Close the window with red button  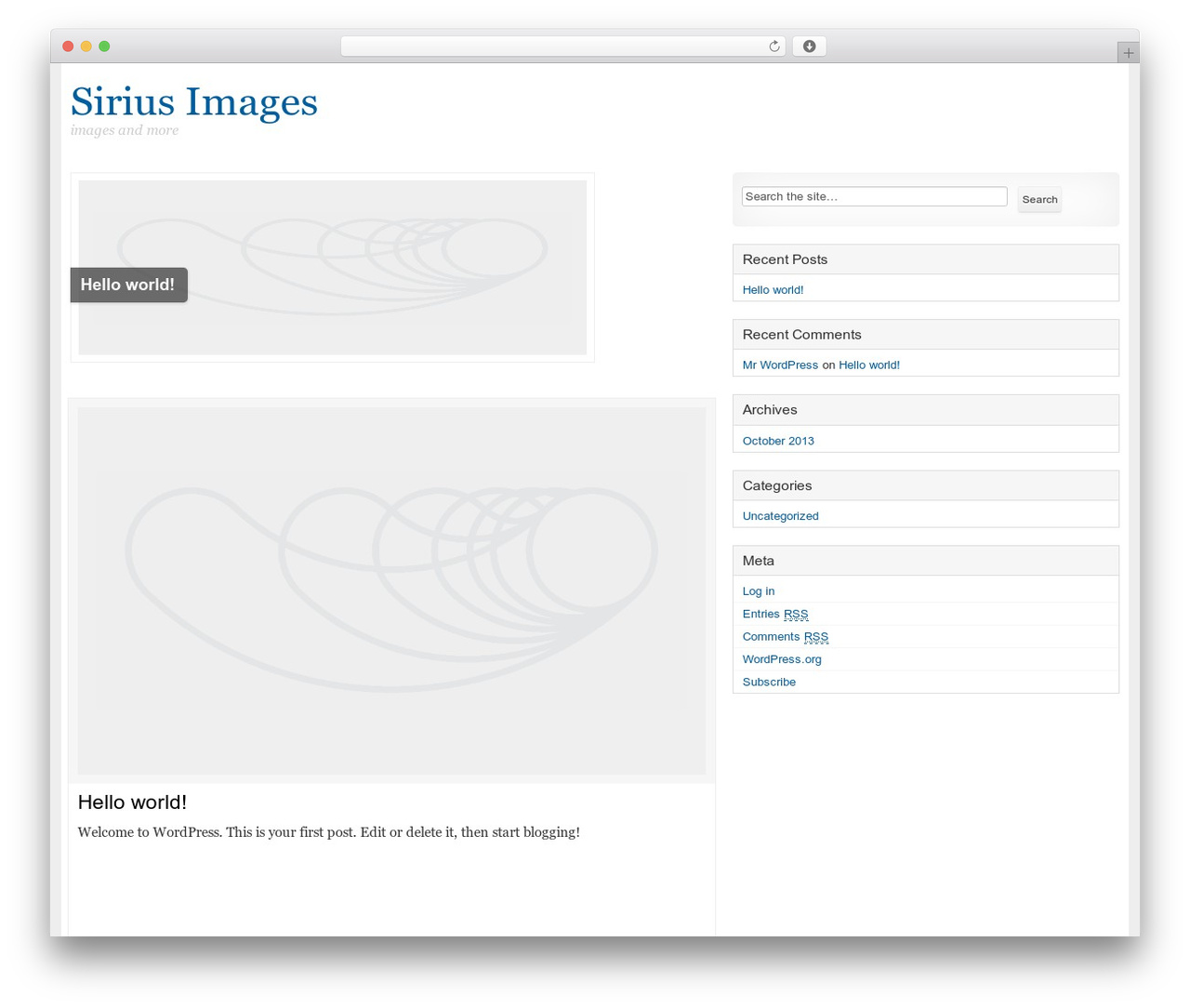(68, 46)
